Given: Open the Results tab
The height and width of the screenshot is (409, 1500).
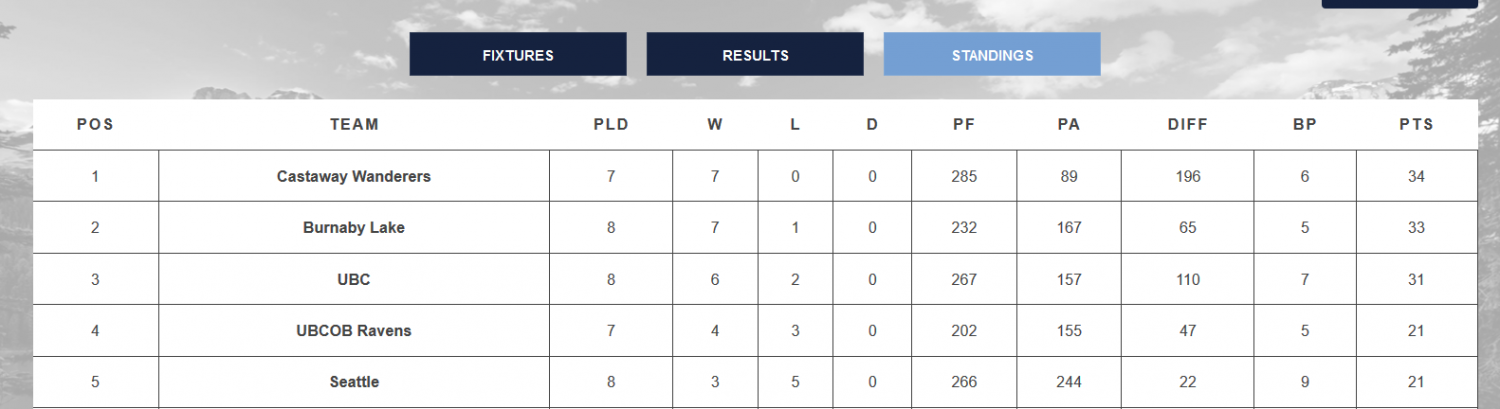Looking at the screenshot, I should 755,55.
